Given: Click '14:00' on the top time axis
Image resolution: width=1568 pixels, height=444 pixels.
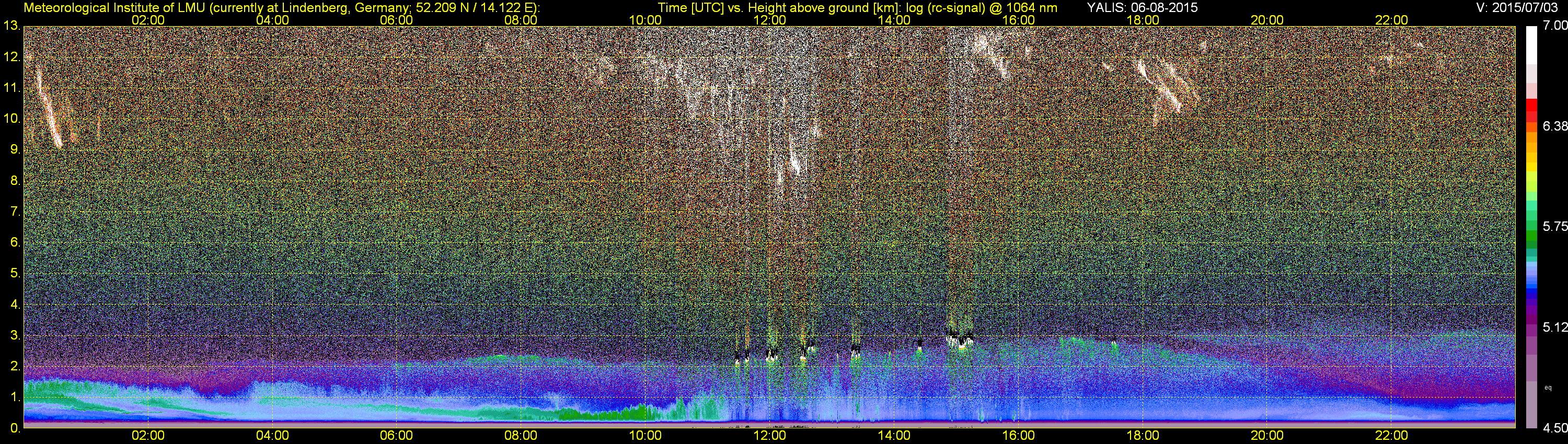Looking at the screenshot, I should coord(894,20).
